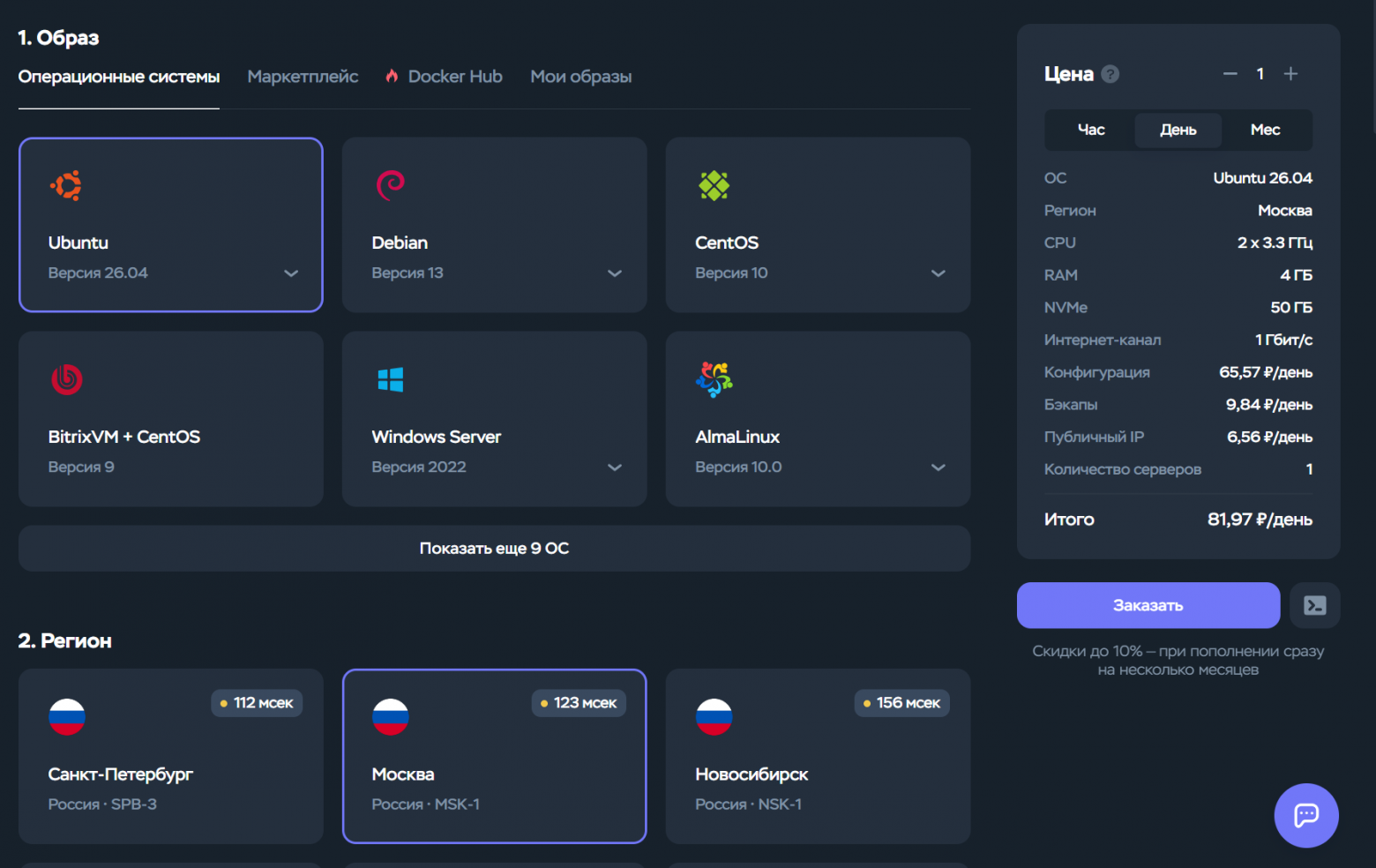The width and height of the screenshot is (1376, 868).
Task: Switch pricing period to День
Action: (x=1178, y=130)
